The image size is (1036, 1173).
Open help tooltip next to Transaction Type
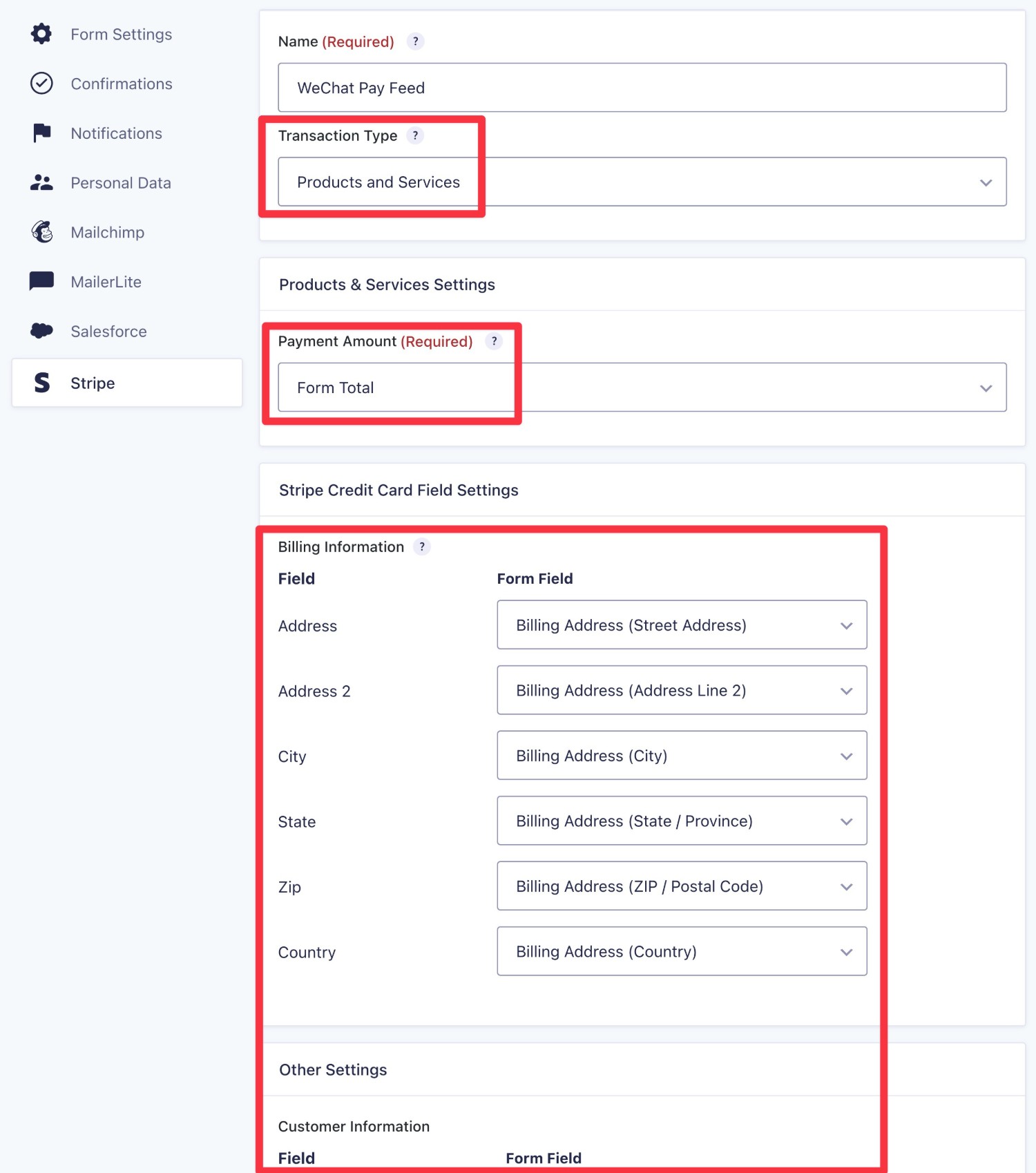pos(415,135)
